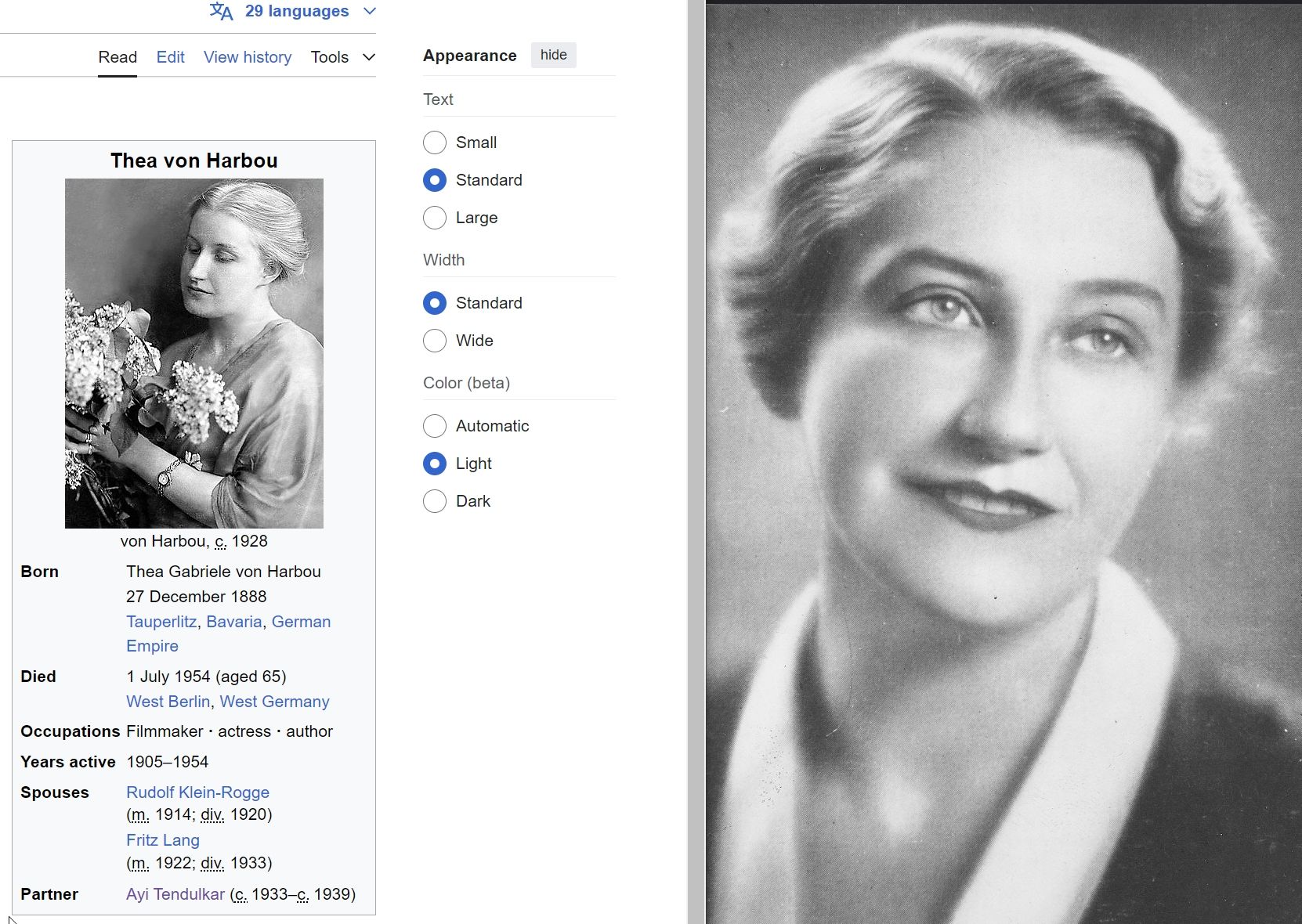Follow the Tauperlitz birthplace link

(161, 622)
